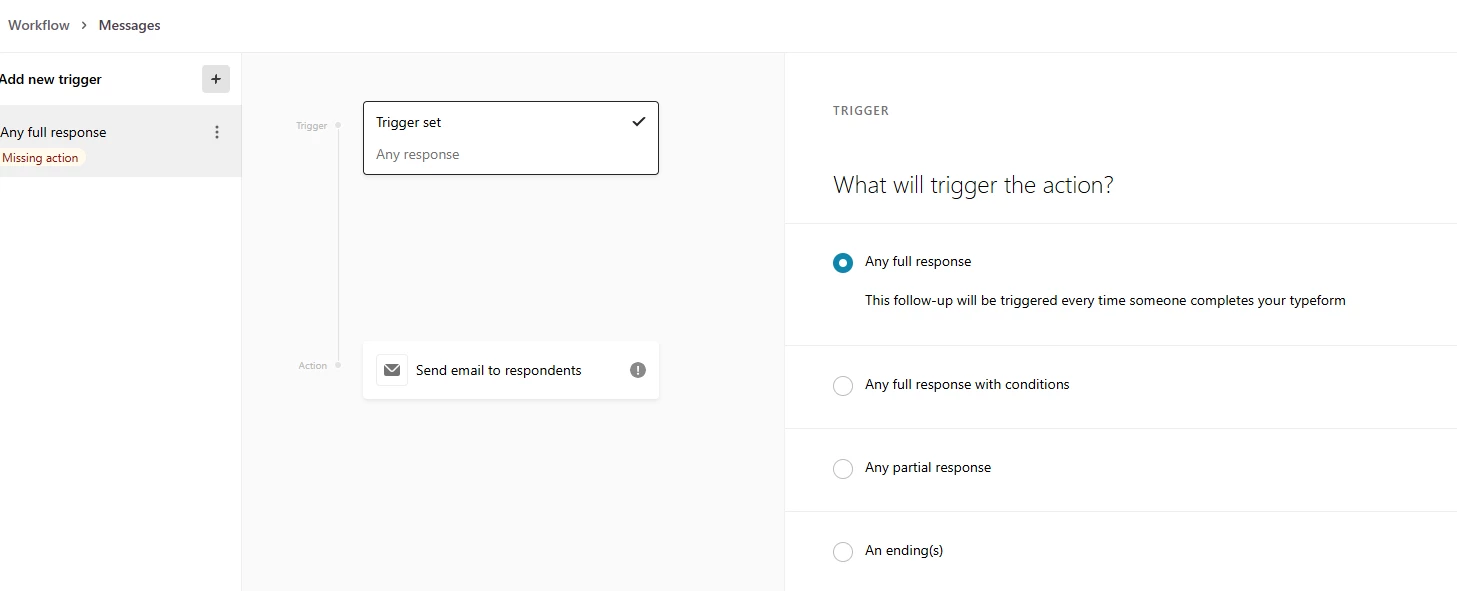This screenshot has height=591, width=1457.
Task: Click the Messages breadcrumb item
Action: (129, 25)
